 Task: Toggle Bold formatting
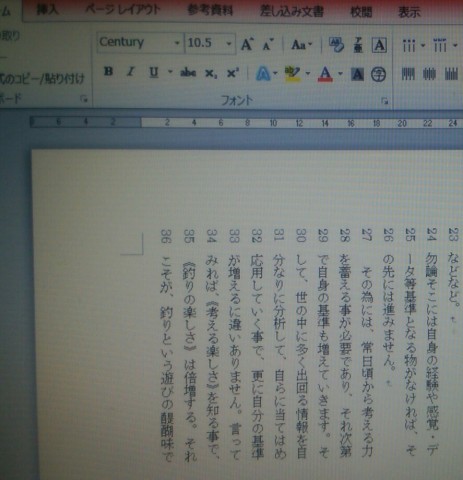click(x=108, y=72)
